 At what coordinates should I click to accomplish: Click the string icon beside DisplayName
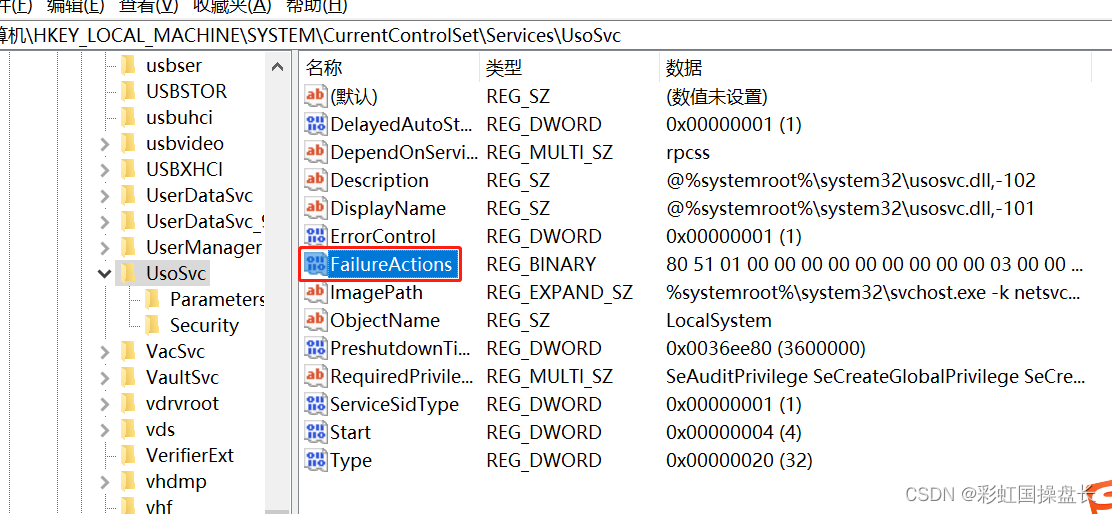pyautogui.click(x=316, y=208)
